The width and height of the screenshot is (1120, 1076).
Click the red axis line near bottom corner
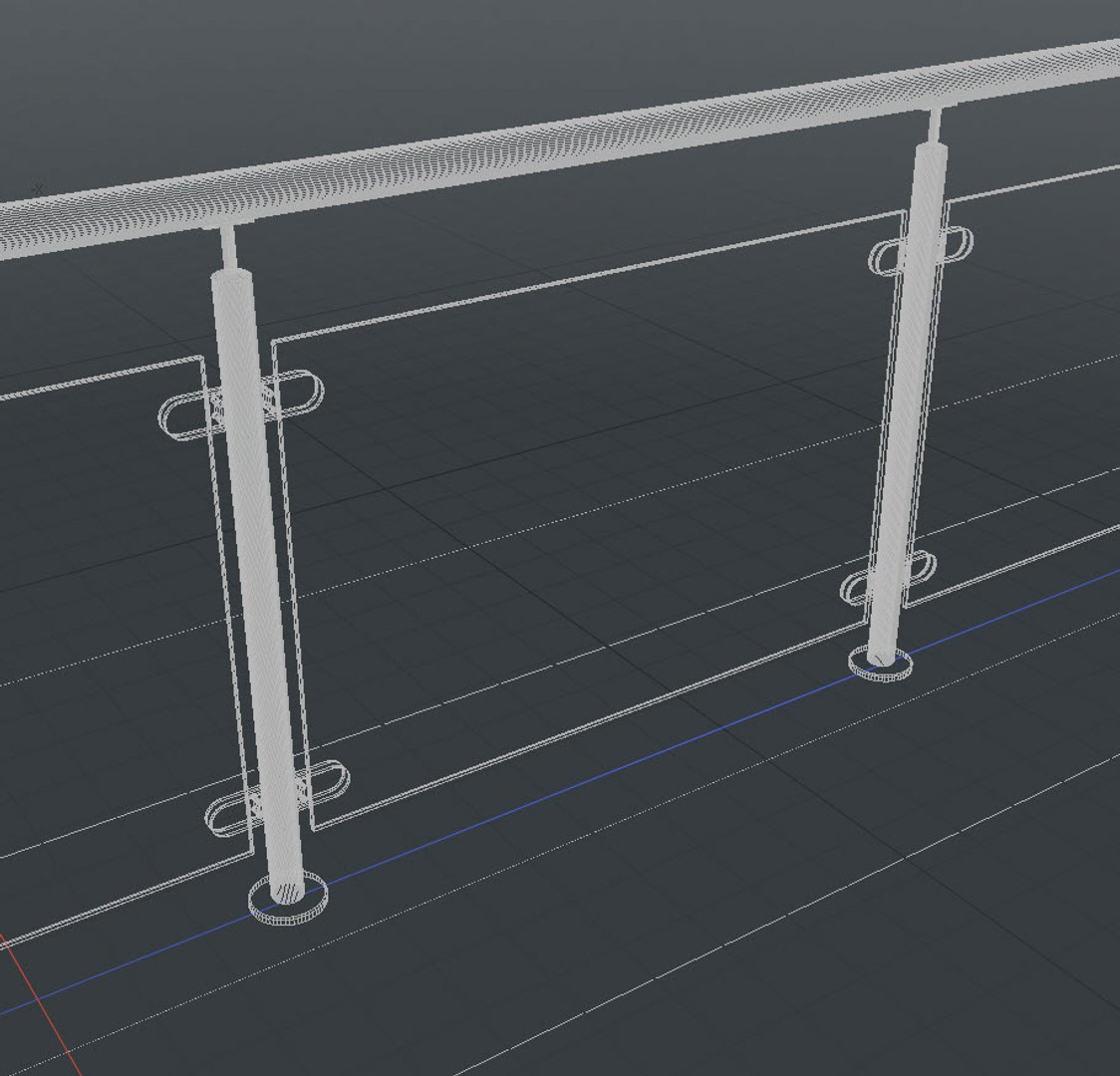[39, 1004]
